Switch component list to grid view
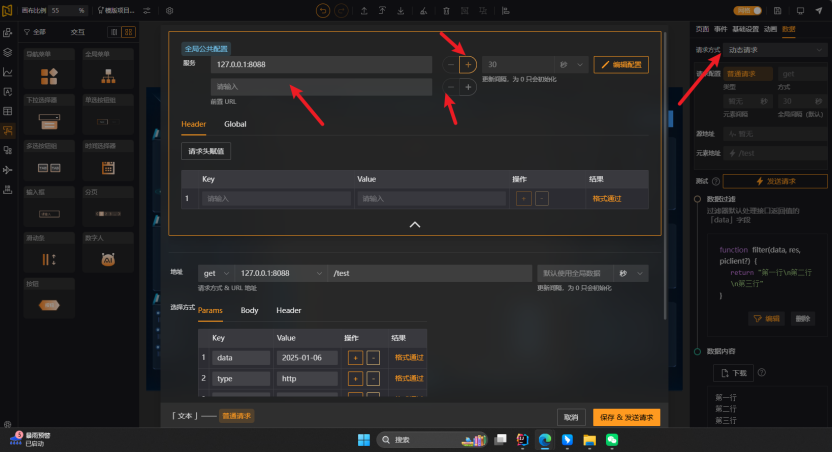The height and width of the screenshot is (452, 832). (128, 32)
